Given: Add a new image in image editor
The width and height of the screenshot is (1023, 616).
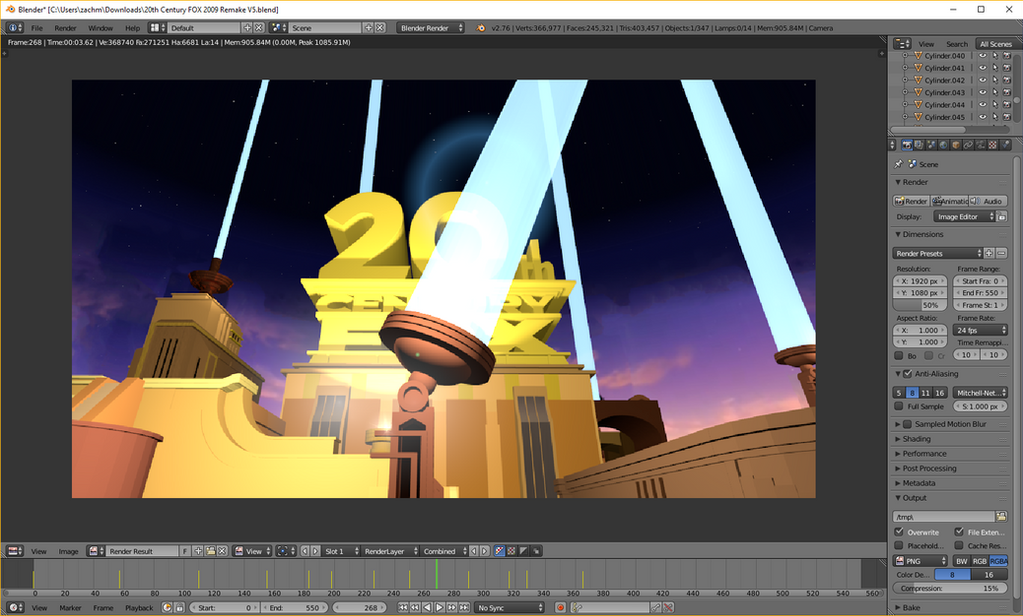Looking at the screenshot, I should (198, 551).
